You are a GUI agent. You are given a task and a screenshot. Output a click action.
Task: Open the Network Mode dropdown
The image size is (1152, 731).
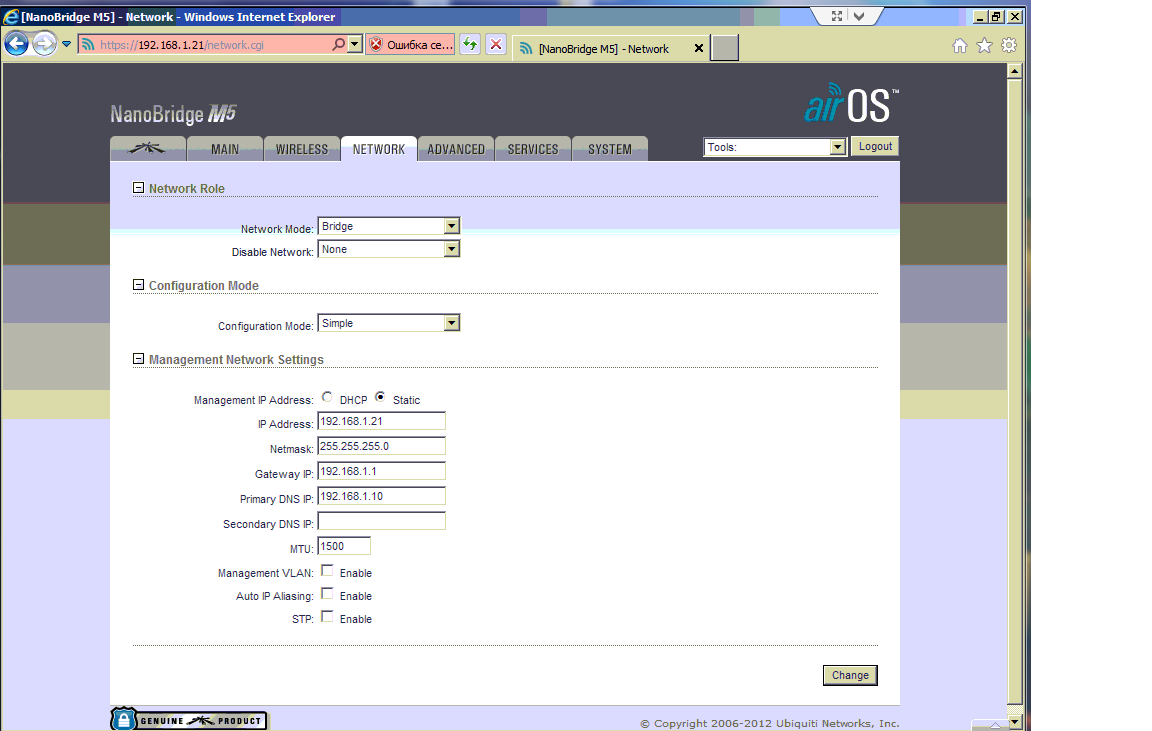[389, 226]
